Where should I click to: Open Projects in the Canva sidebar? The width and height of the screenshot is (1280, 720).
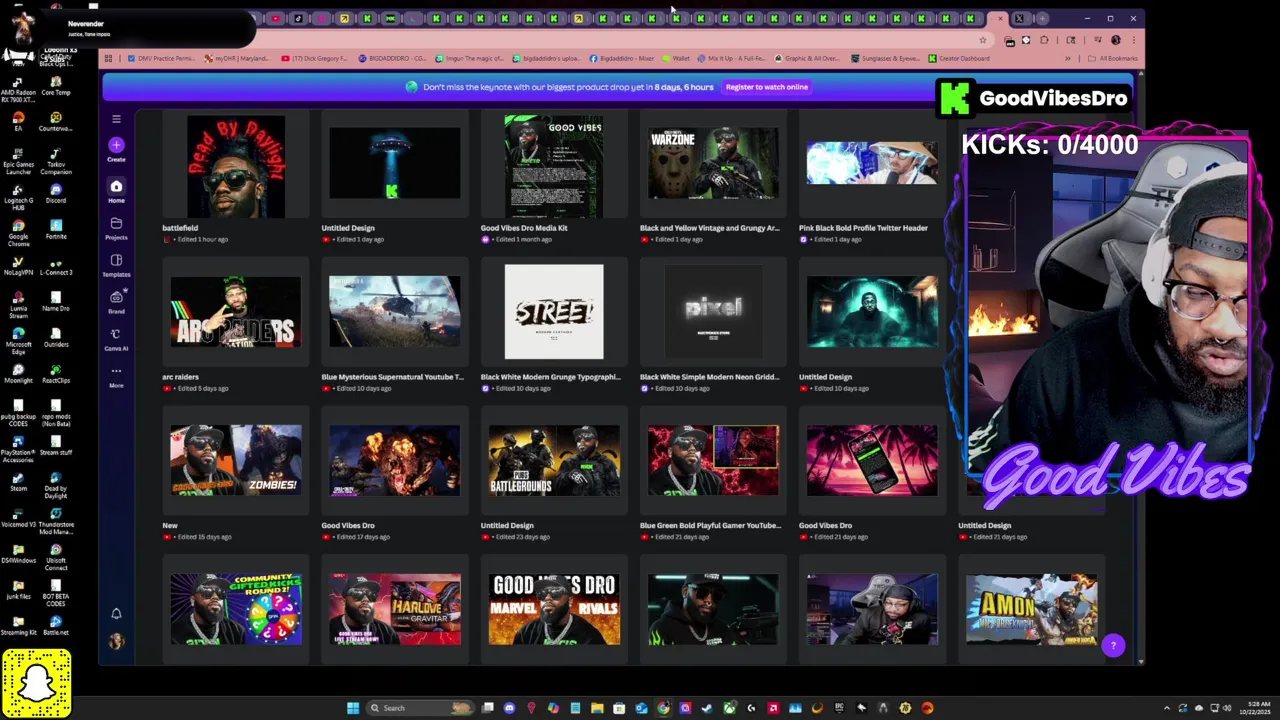tap(116, 229)
